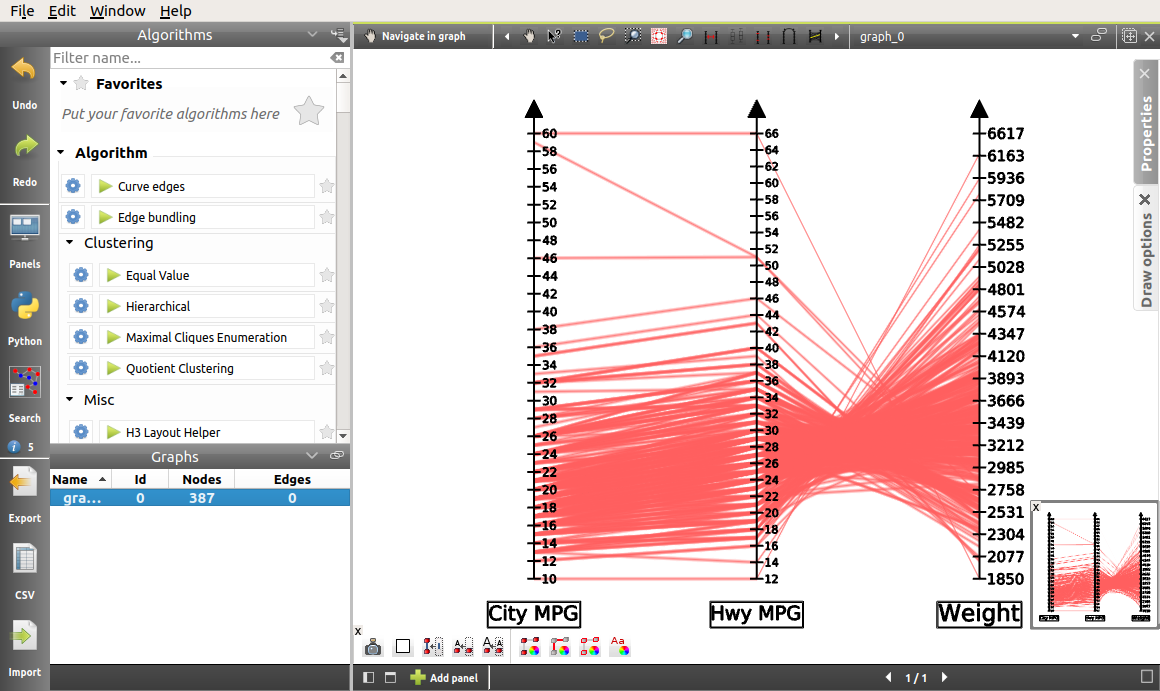Click the Search graph icon
The width and height of the screenshot is (1160, 691).
24,391
